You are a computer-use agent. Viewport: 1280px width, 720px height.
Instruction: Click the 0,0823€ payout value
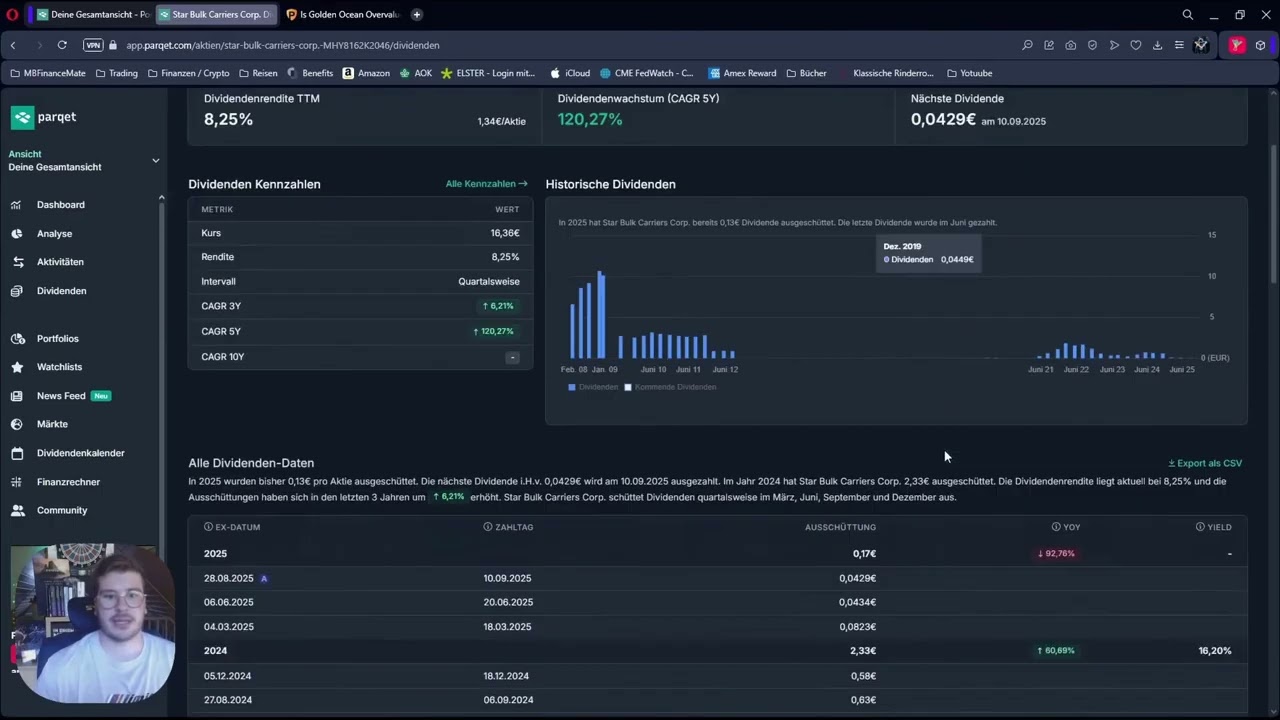857,627
